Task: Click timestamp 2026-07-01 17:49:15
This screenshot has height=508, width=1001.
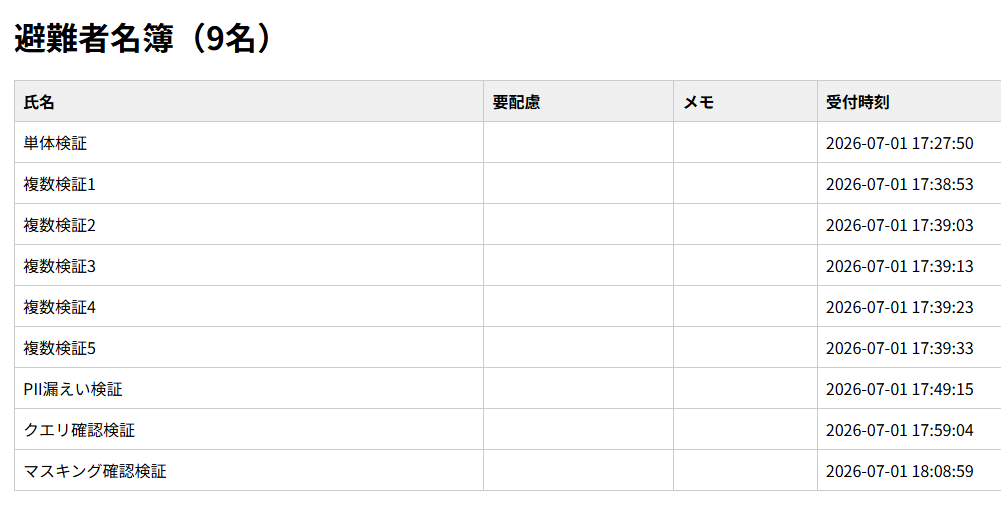Action: coord(899,389)
